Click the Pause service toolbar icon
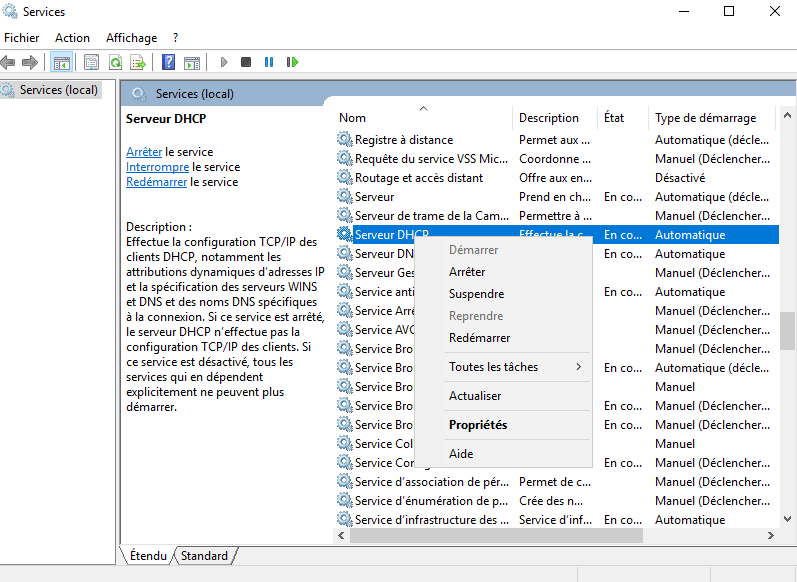This screenshot has height=582, width=797. coord(269,62)
